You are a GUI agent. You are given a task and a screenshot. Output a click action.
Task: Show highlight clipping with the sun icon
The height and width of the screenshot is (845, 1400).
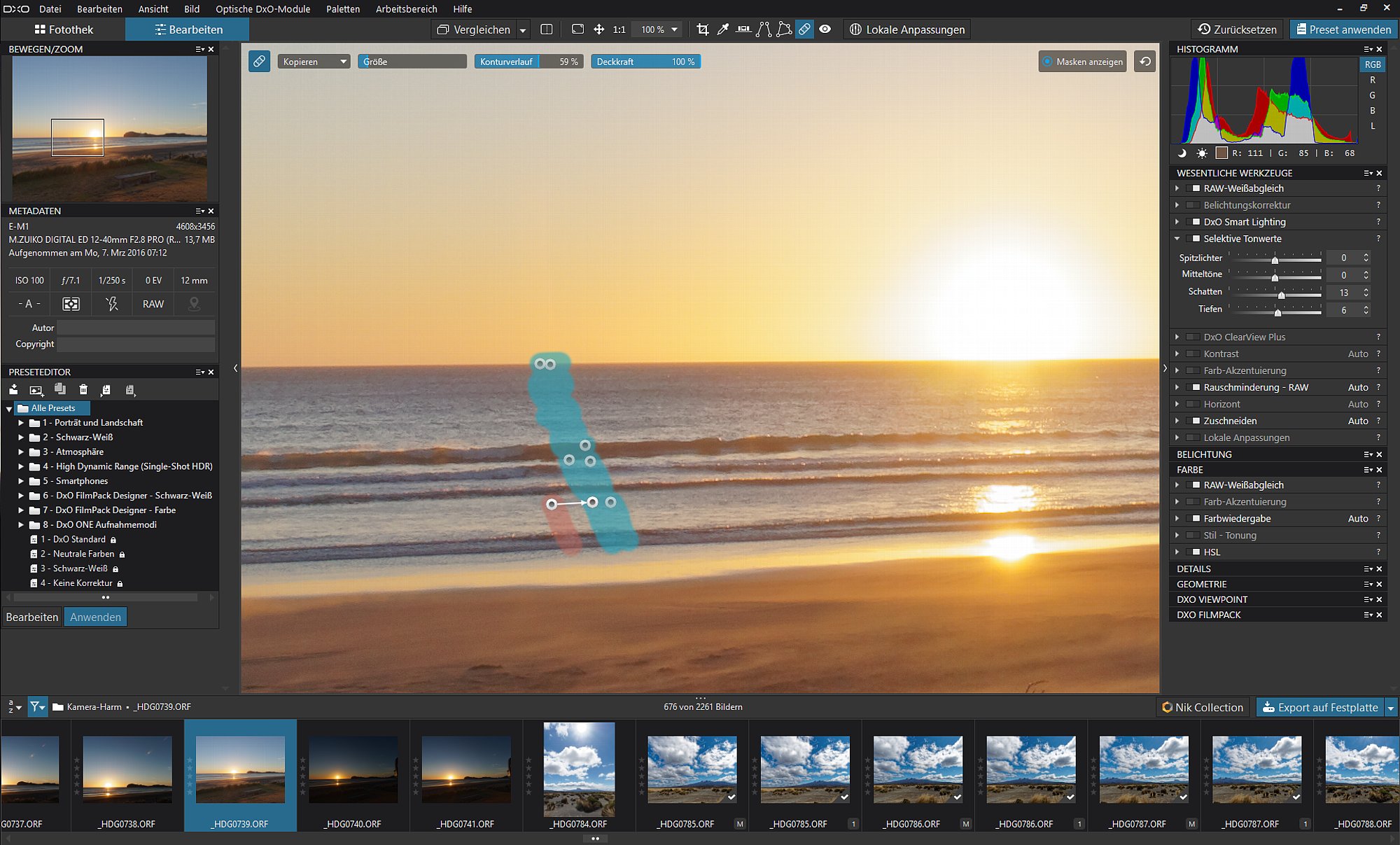[1202, 153]
